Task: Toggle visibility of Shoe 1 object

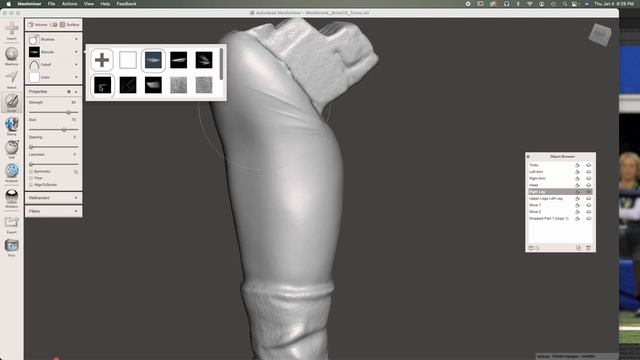Action: coord(589,205)
